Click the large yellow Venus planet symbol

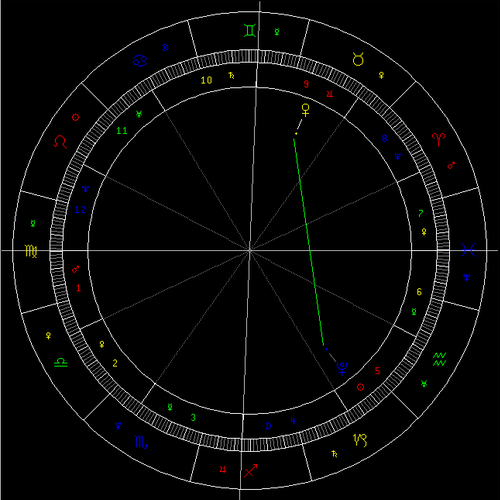pos(305,110)
